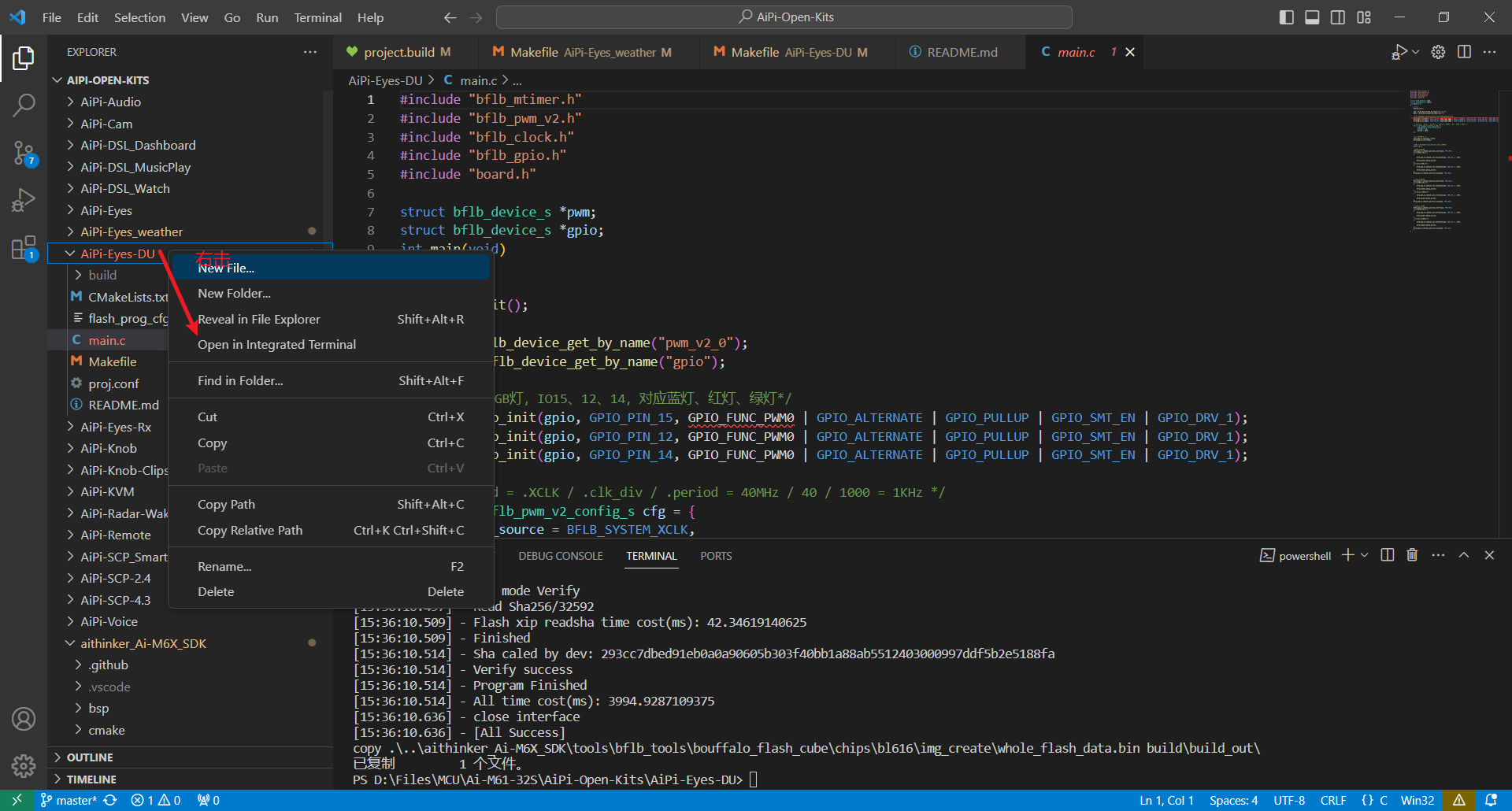Screen dimensions: 1512x811
Task: Open editor More Actions ellipsis
Action: tap(1489, 52)
